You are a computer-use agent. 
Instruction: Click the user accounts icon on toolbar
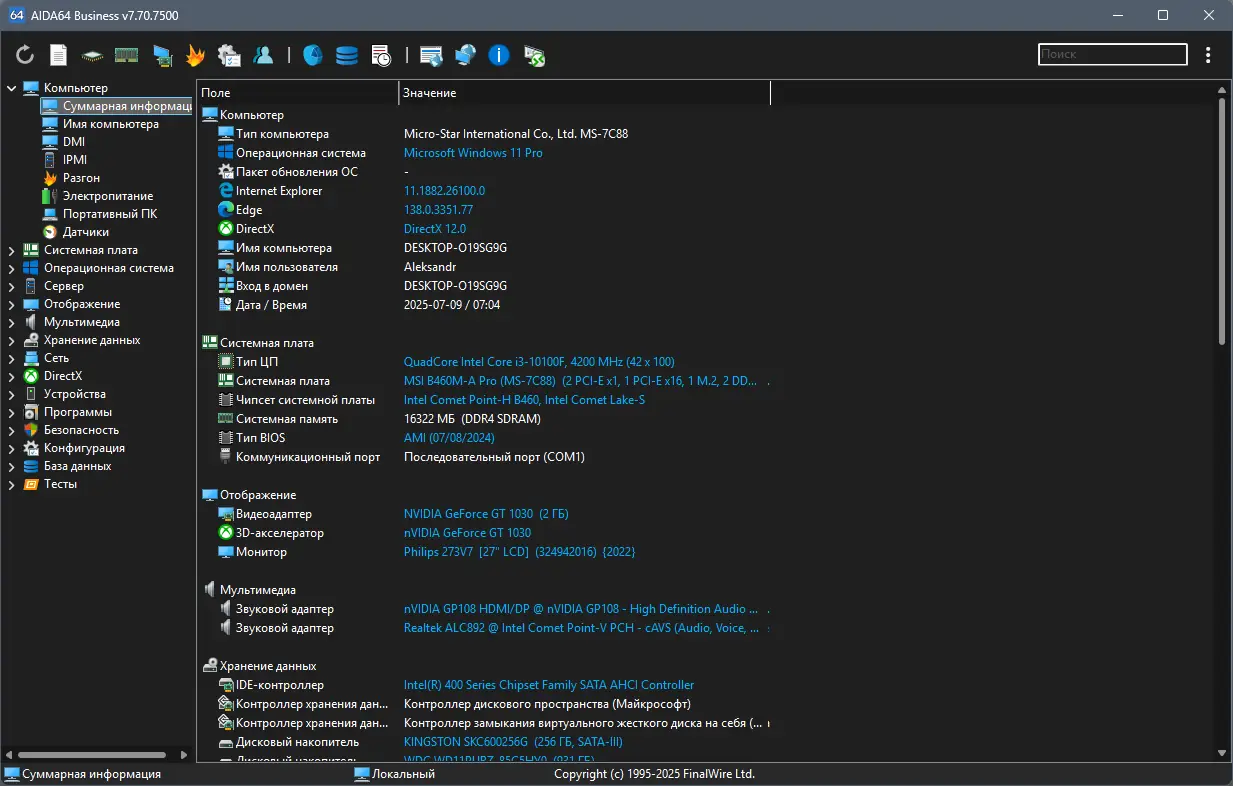coord(263,55)
